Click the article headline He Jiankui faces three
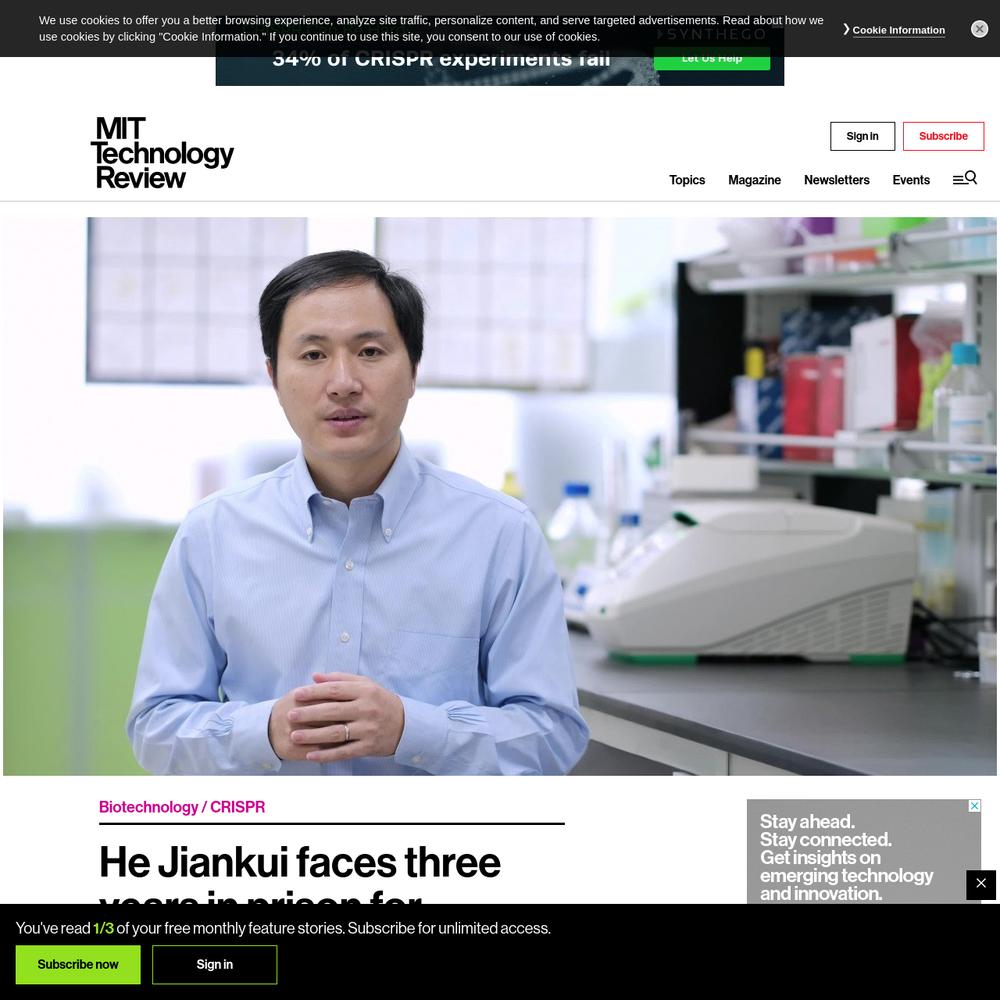This screenshot has height=1000, width=1000. (x=300, y=862)
